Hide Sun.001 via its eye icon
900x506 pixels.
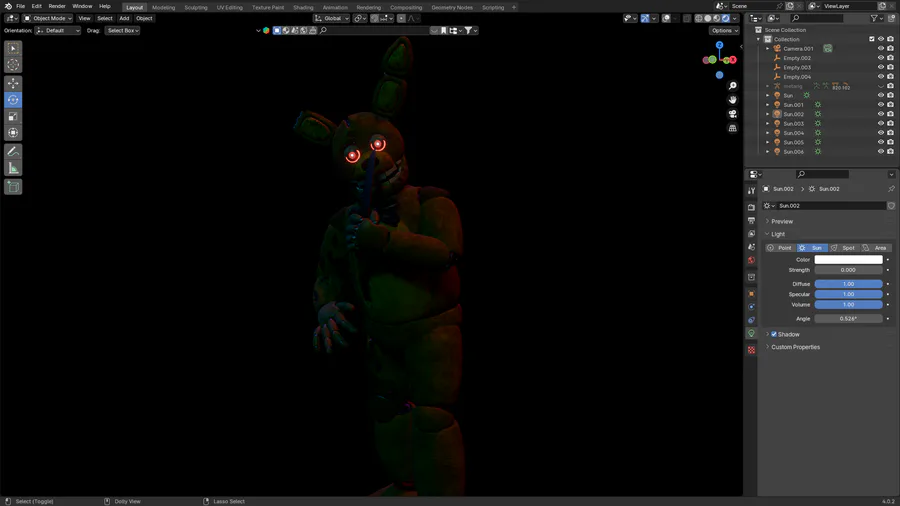880,105
